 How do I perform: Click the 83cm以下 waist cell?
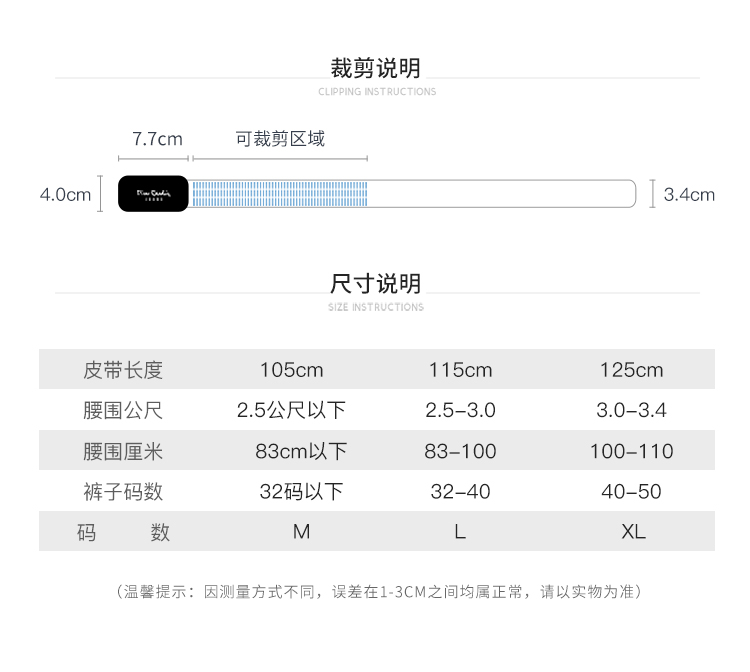[301, 451]
